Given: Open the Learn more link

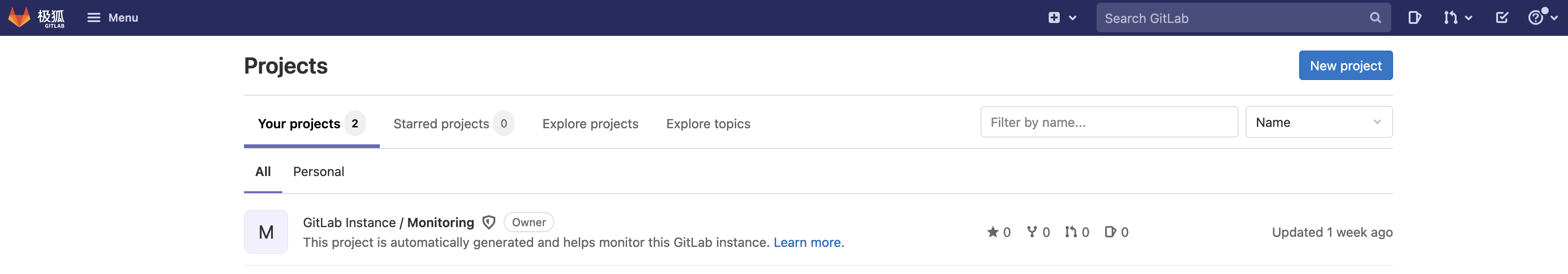Looking at the screenshot, I should coord(807,242).
